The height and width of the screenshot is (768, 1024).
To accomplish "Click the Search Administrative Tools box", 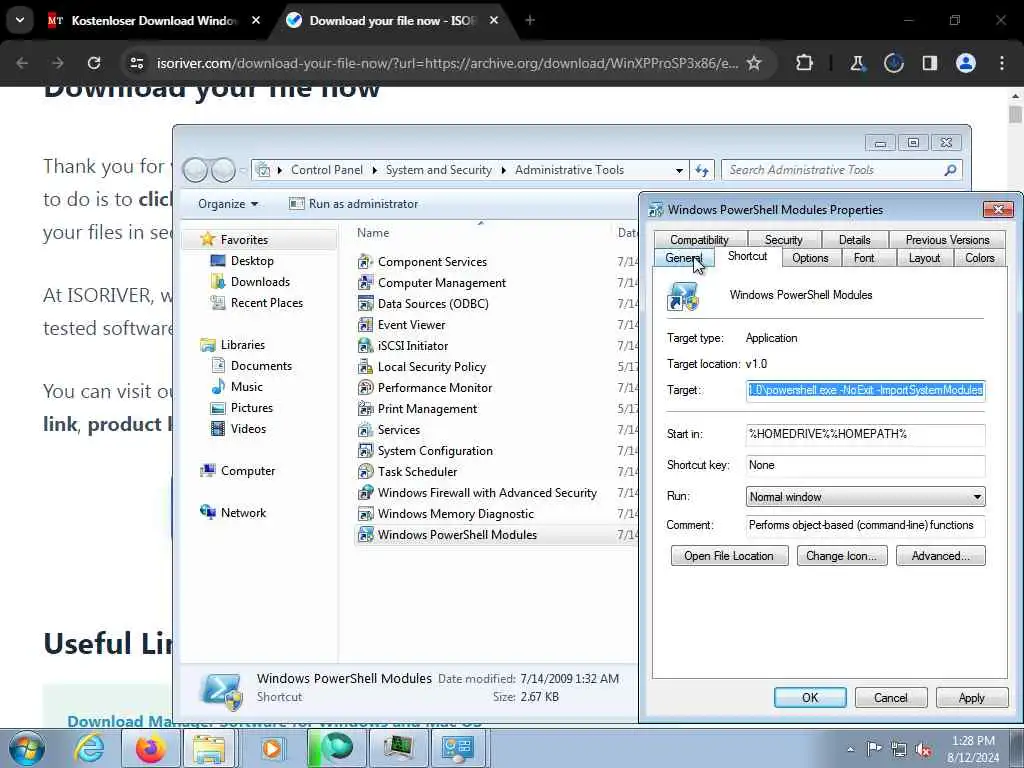I will [x=841, y=170].
